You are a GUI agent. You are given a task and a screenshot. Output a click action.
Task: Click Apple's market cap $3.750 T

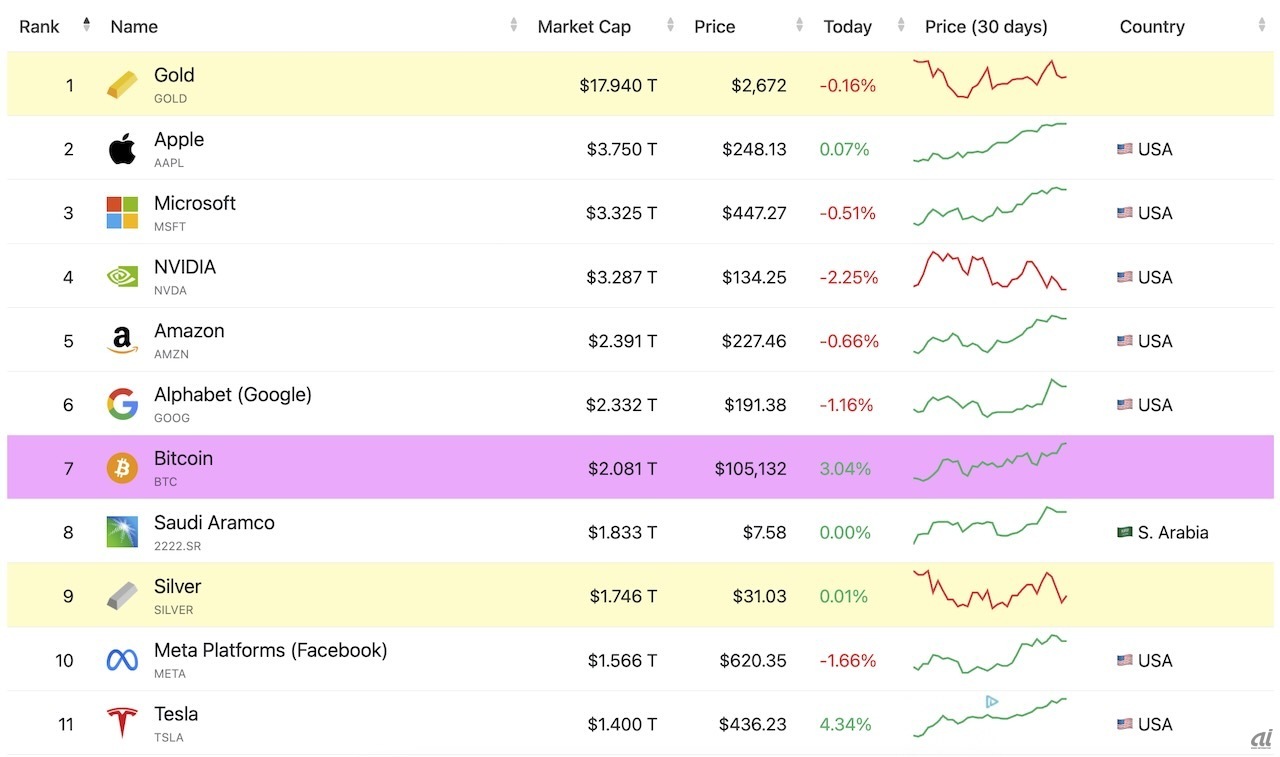pyautogui.click(x=622, y=149)
